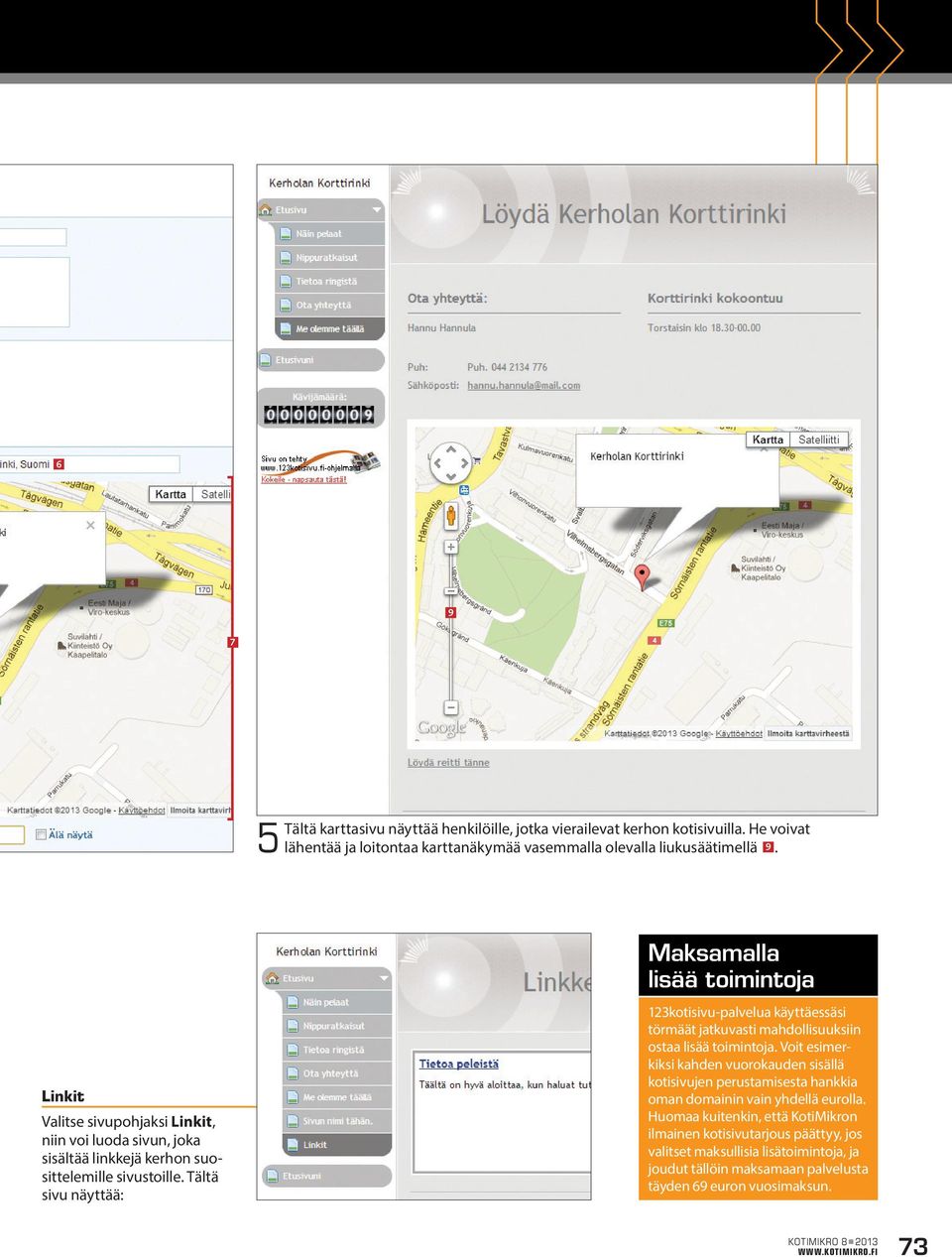
Task: Pan the main map right with the arrow
Action: pos(463,463)
